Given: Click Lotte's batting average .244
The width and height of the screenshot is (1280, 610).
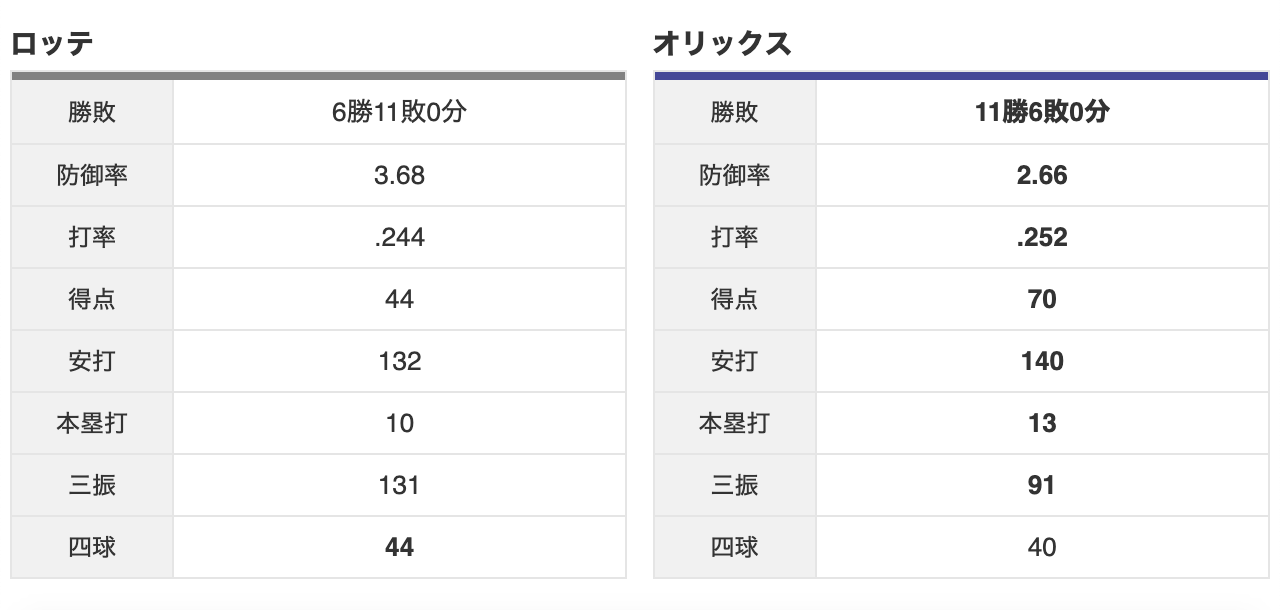Looking at the screenshot, I should point(399,238).
